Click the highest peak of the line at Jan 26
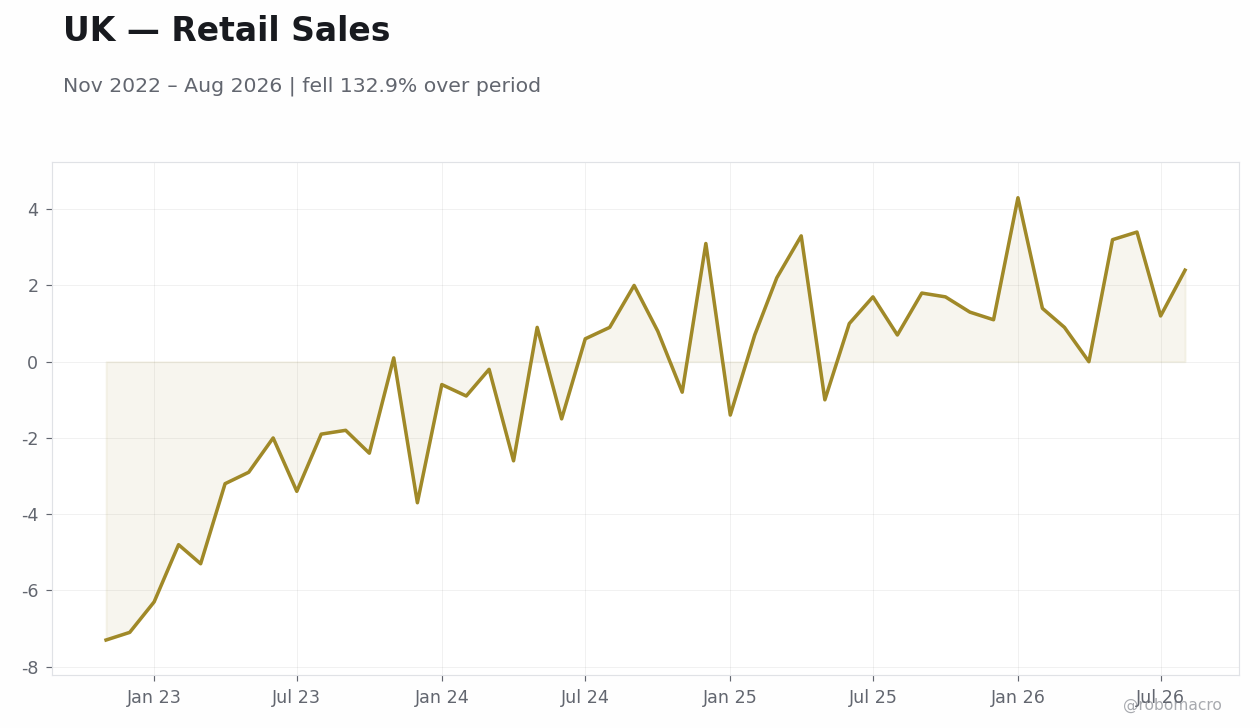 click(x=1018, y=198)
